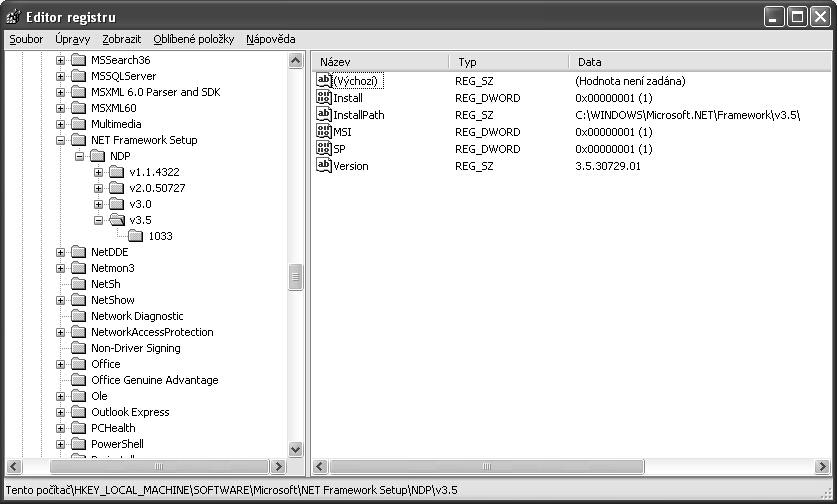
Task: Click the (Hodnota není zadána) data cell
Action: [x=630, y=81]
